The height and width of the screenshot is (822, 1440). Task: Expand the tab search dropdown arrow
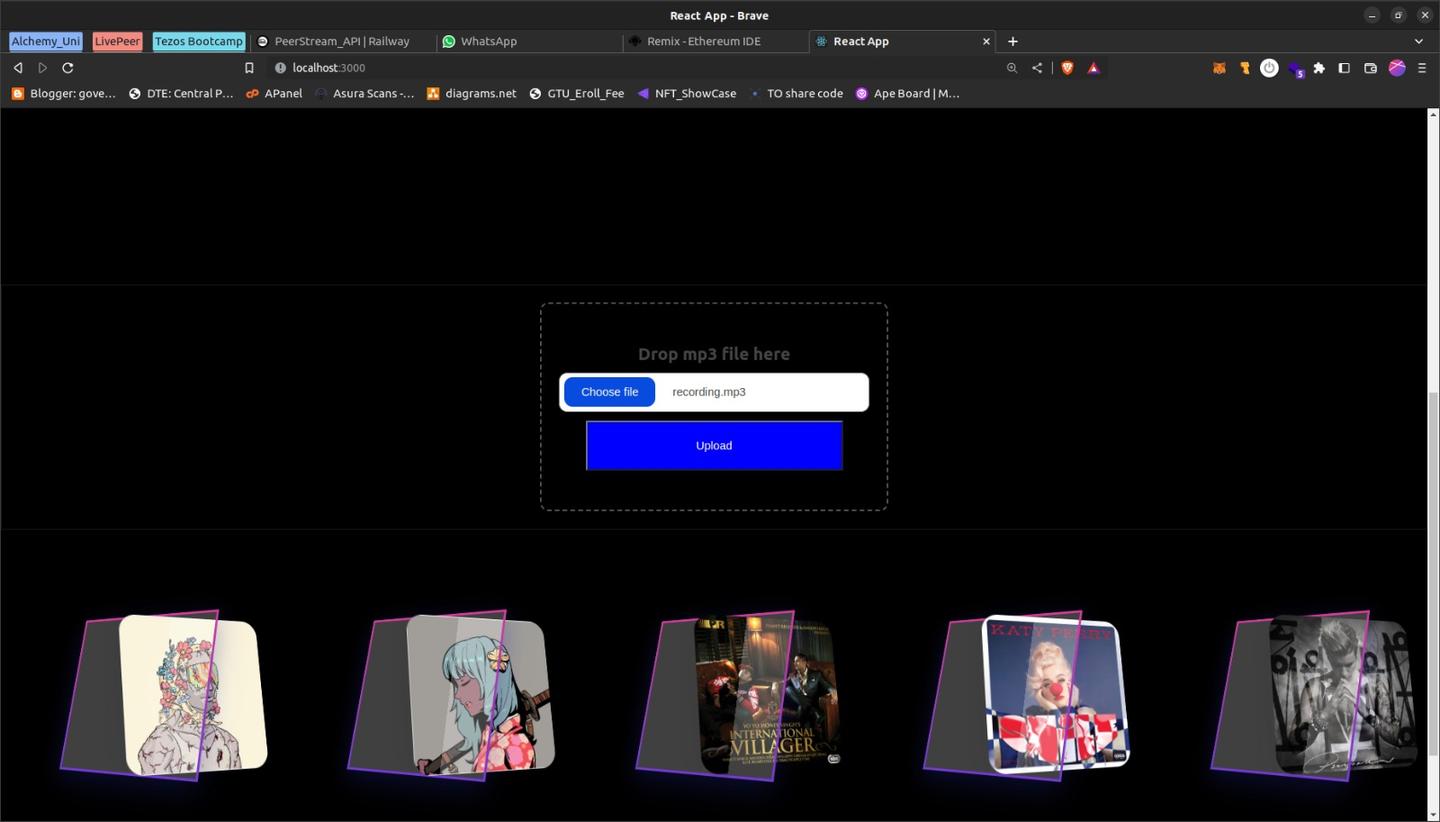[1418, 41]
